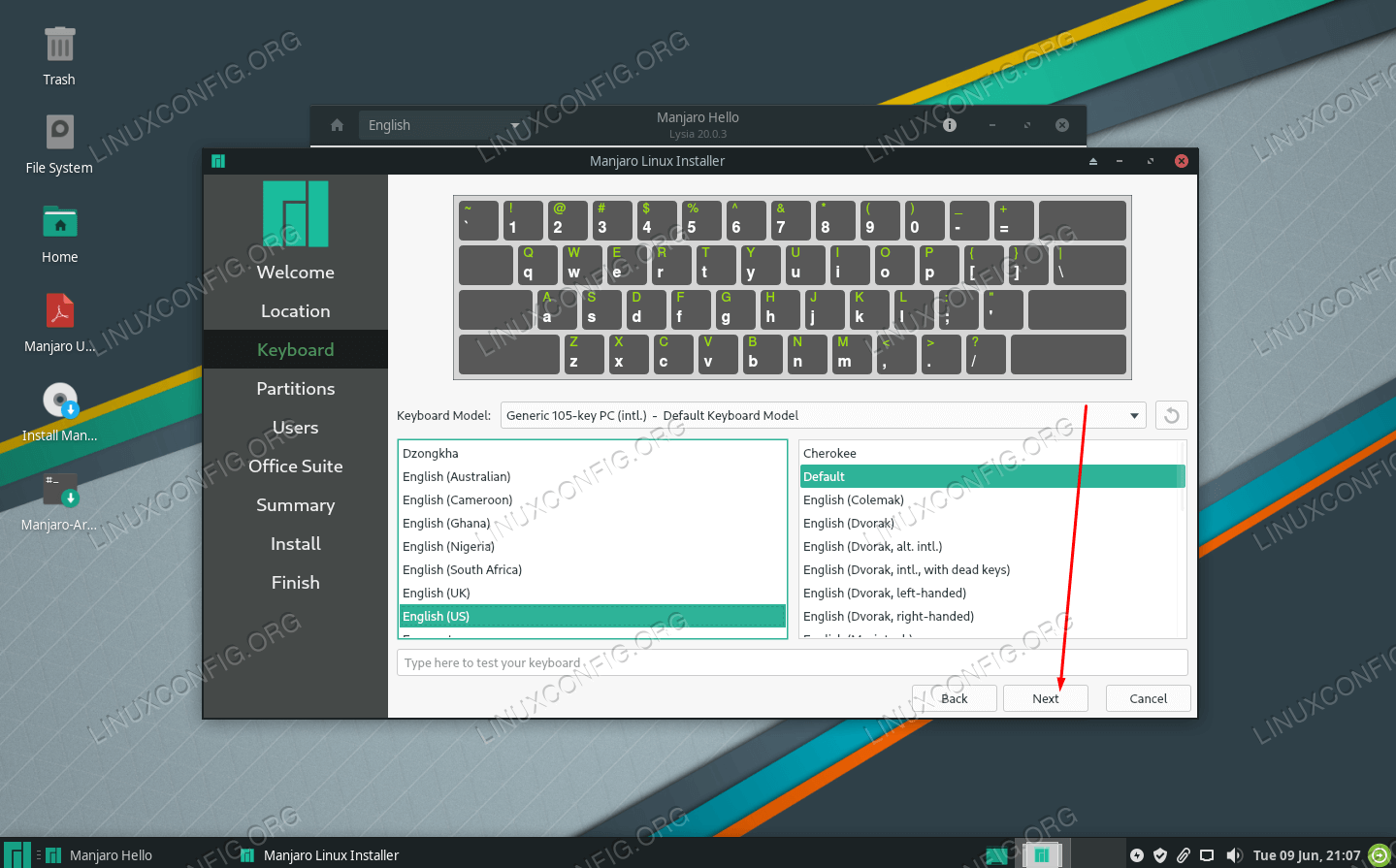Go to the Welcome installer step
Screen dimensions: 1396x868
296,273
